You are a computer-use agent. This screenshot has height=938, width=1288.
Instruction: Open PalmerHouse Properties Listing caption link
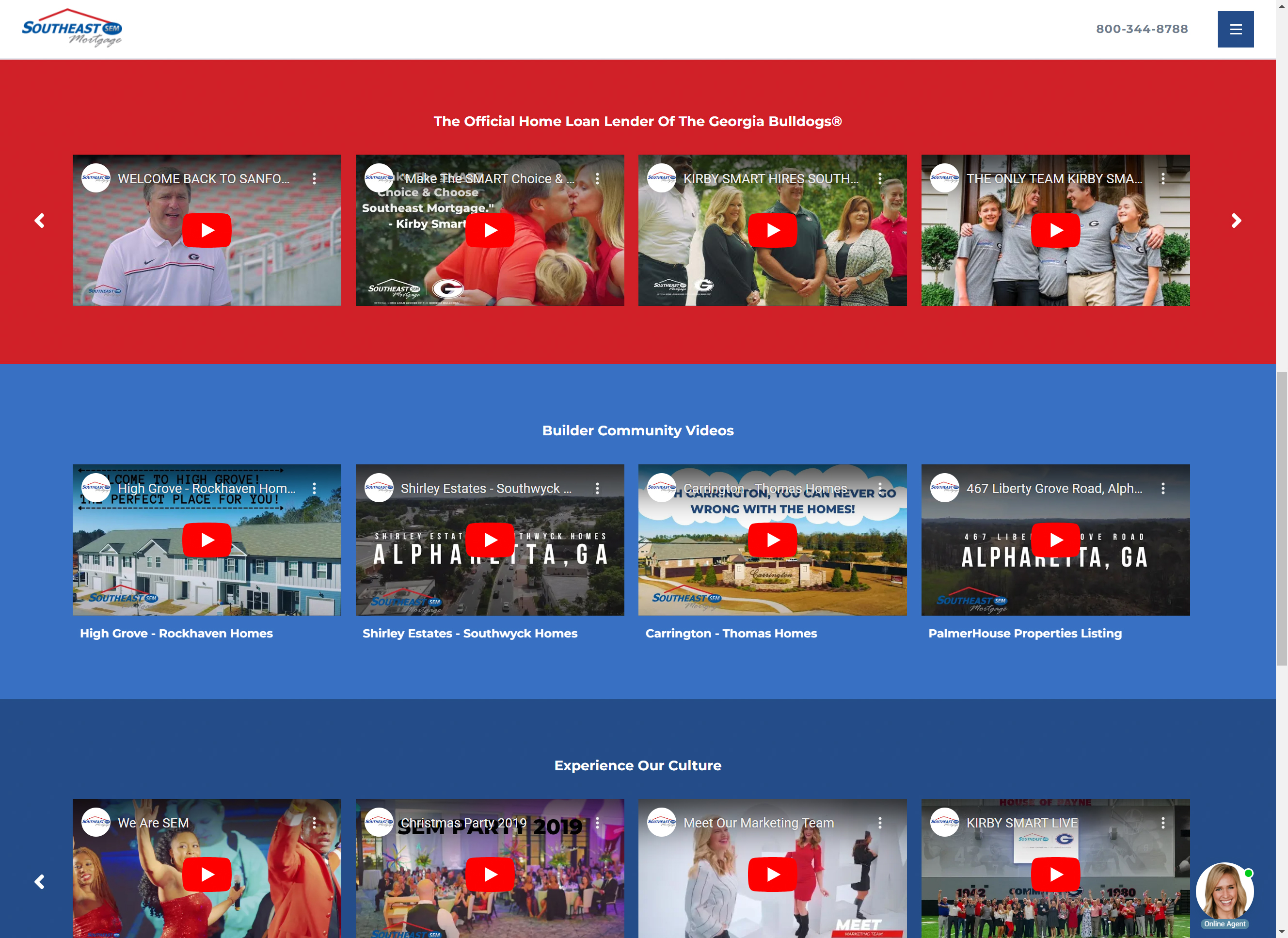tap(1024, 633)
